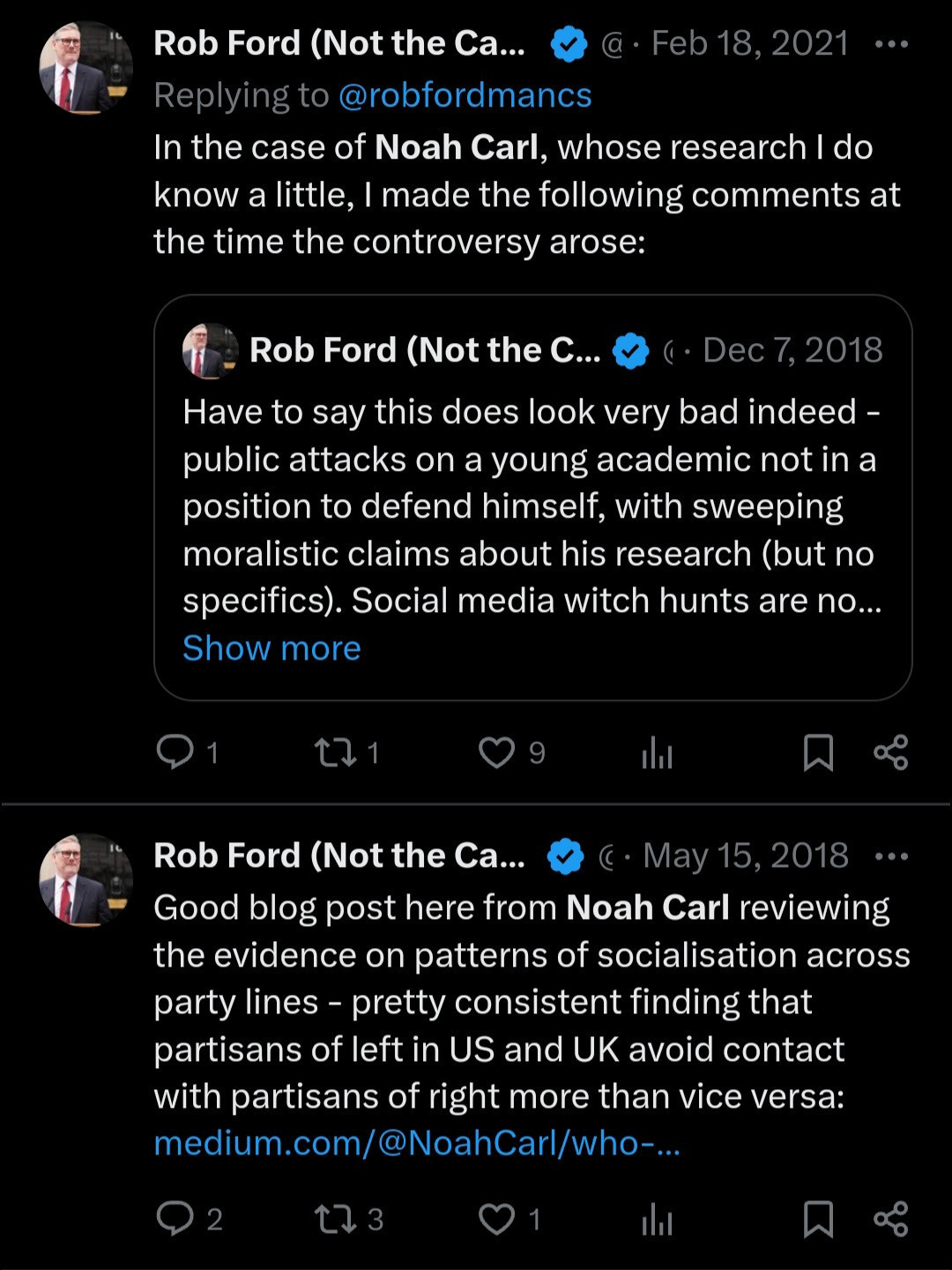Open the @robfordmancs profile link
Image resolution: width=952 pixels, height=1270 pixels.
[x=465, y=95]
